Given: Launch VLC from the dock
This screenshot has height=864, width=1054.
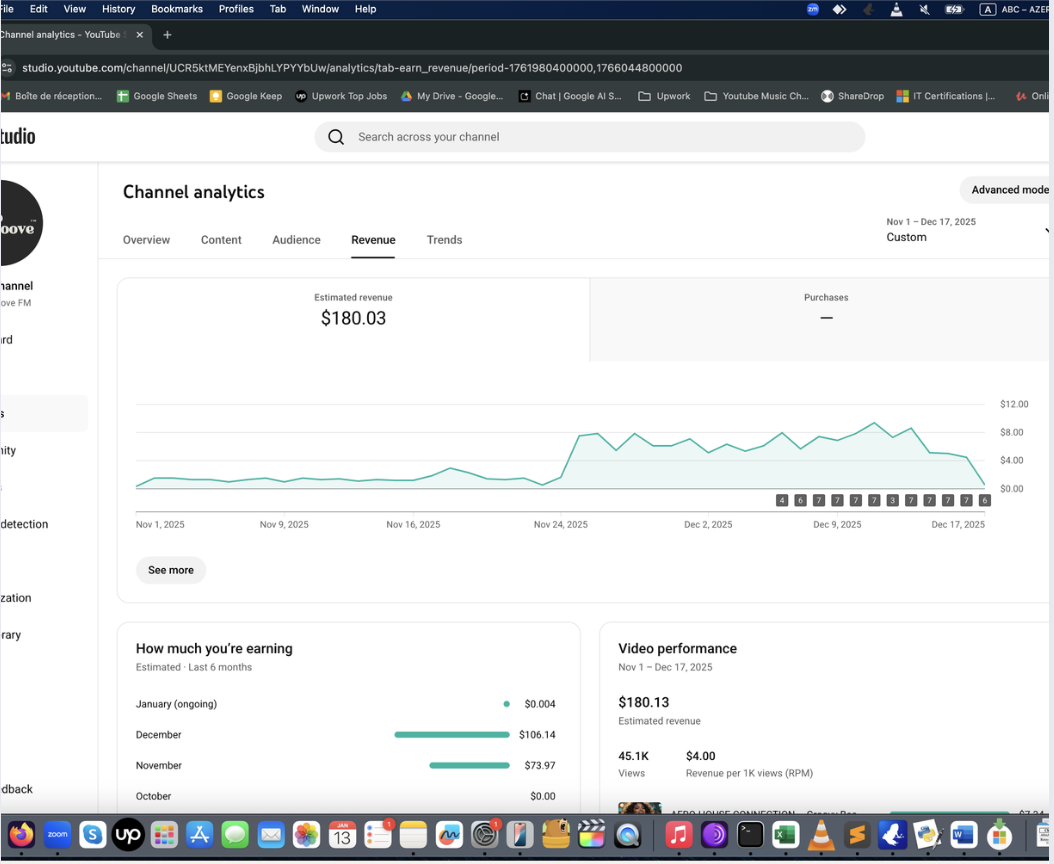Looking at the screenshot, I should pos(820,834).
